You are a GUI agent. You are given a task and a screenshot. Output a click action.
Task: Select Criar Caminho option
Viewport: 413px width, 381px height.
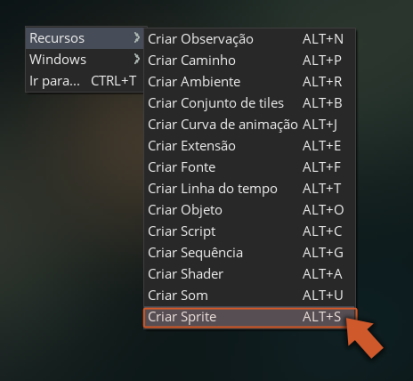pyautogui.click(x=250, y=60)
